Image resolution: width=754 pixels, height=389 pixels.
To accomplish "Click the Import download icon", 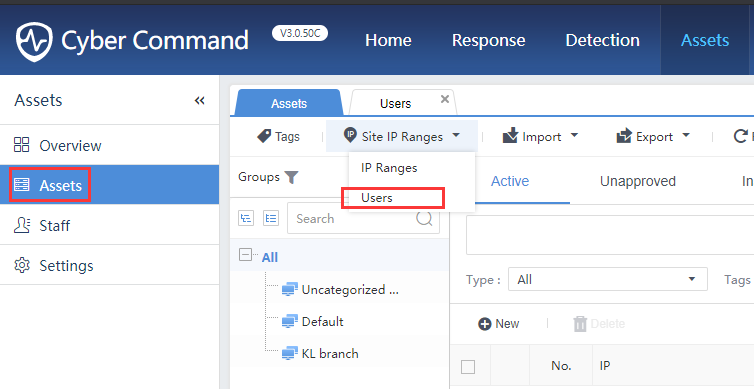I will 510,136.
